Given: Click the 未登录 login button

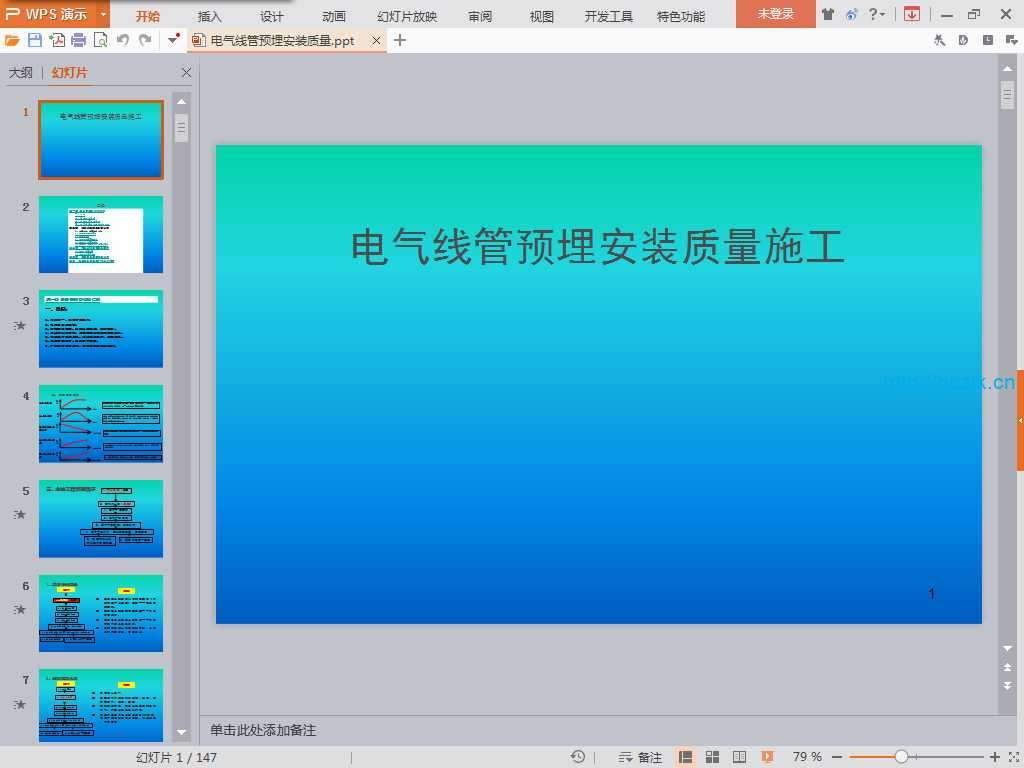Looking at the screenshot, I should (775, 14).
